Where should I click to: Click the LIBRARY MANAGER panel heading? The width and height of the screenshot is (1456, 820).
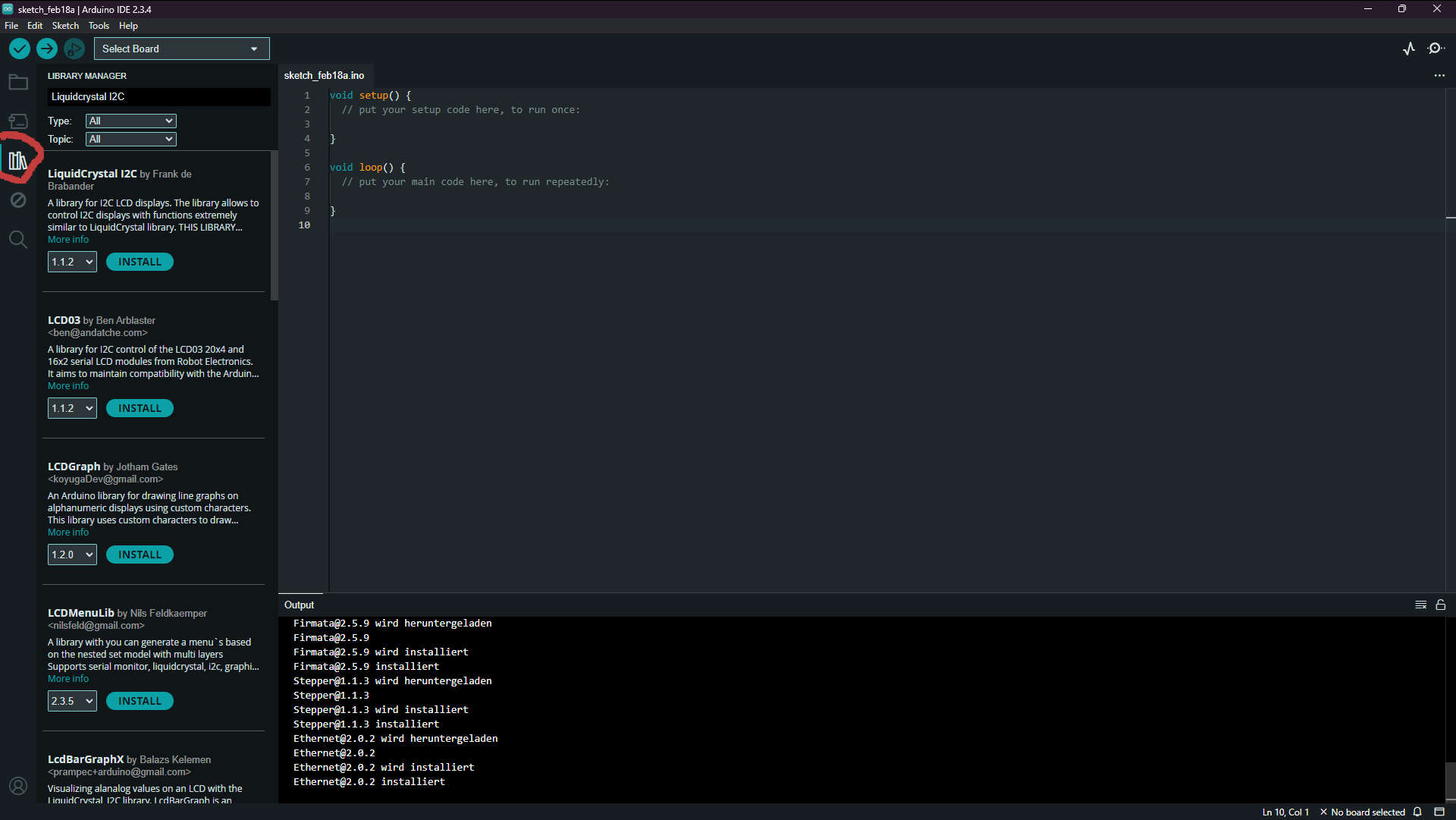(x=87, y=76)
